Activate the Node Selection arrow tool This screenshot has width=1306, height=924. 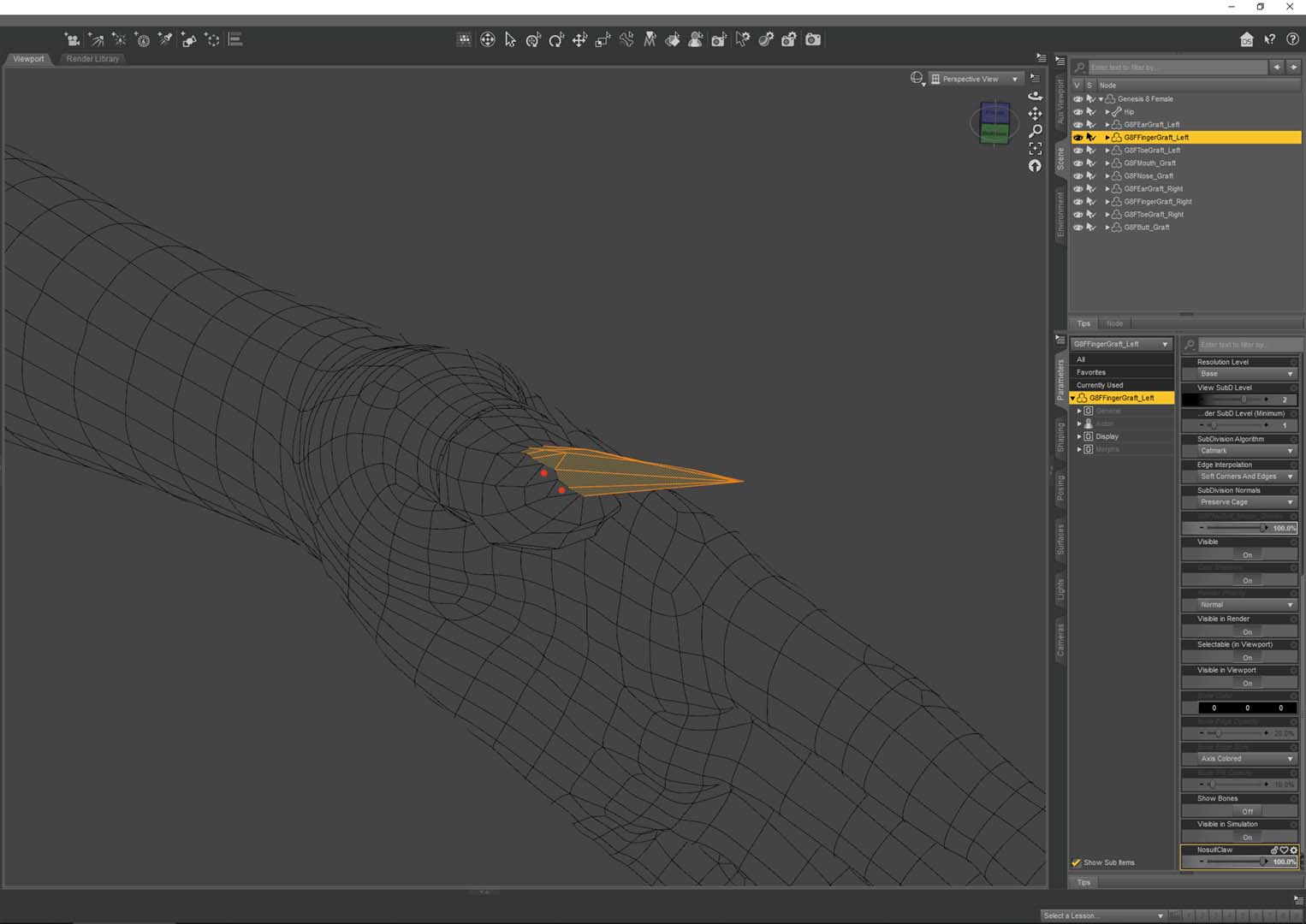510,39
